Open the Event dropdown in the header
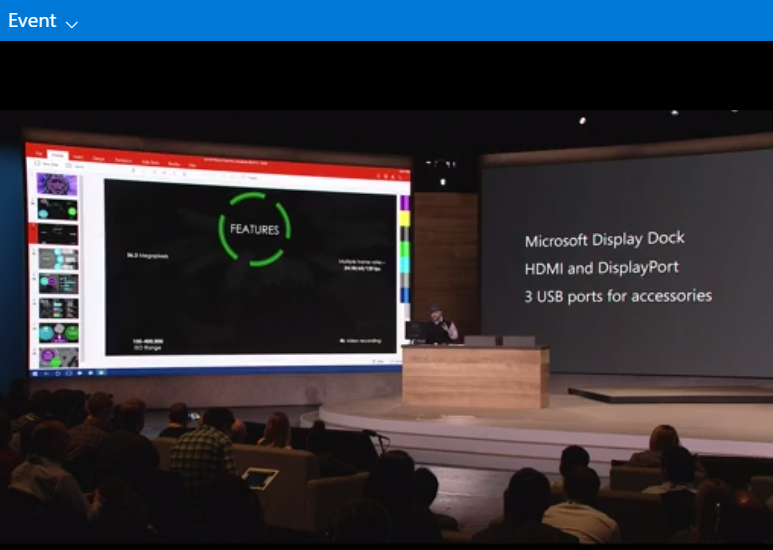The width and height of the screenshot is (773, 550). pos(43,21)
